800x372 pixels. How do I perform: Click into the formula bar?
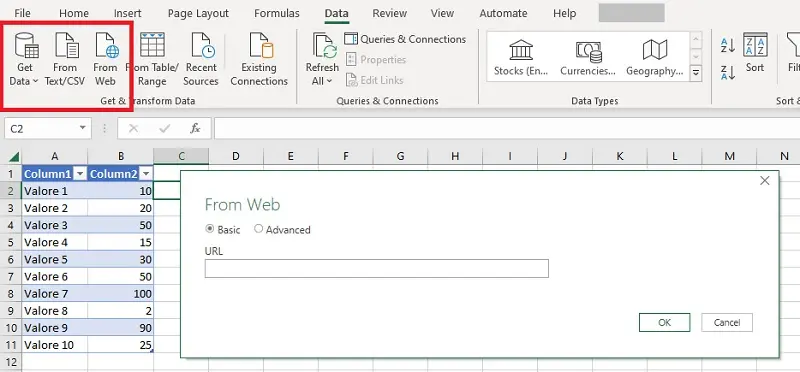(507, 129)
